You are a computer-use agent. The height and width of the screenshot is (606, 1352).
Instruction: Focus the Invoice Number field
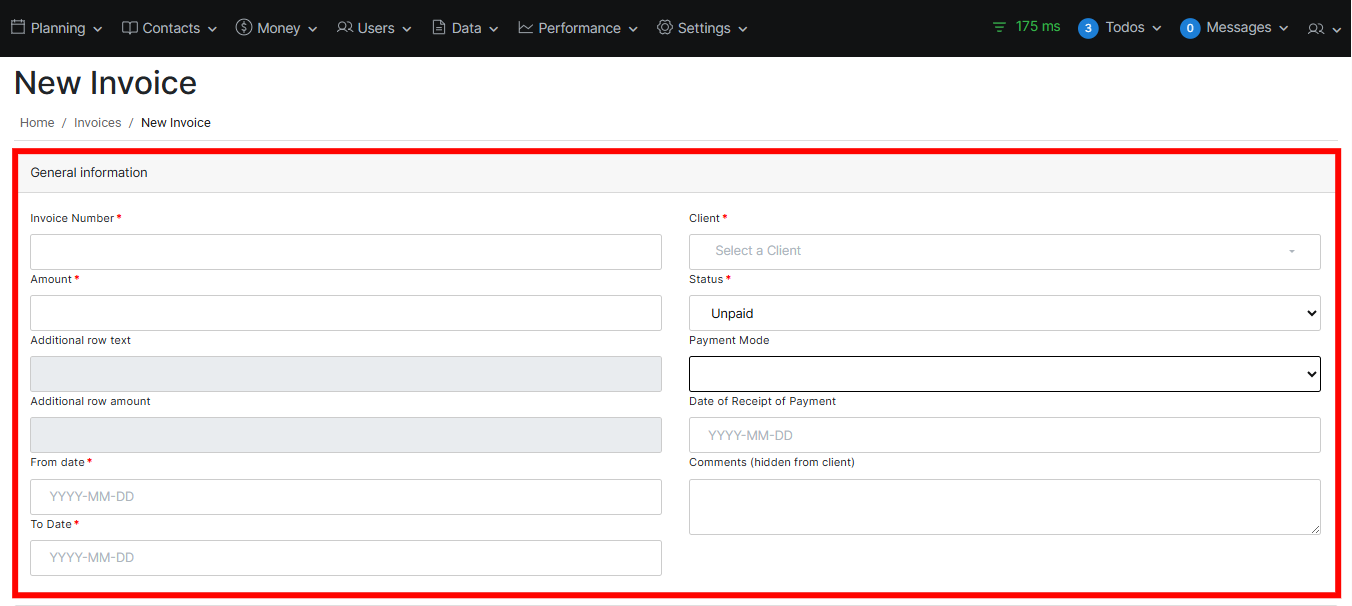pos(346,252)
